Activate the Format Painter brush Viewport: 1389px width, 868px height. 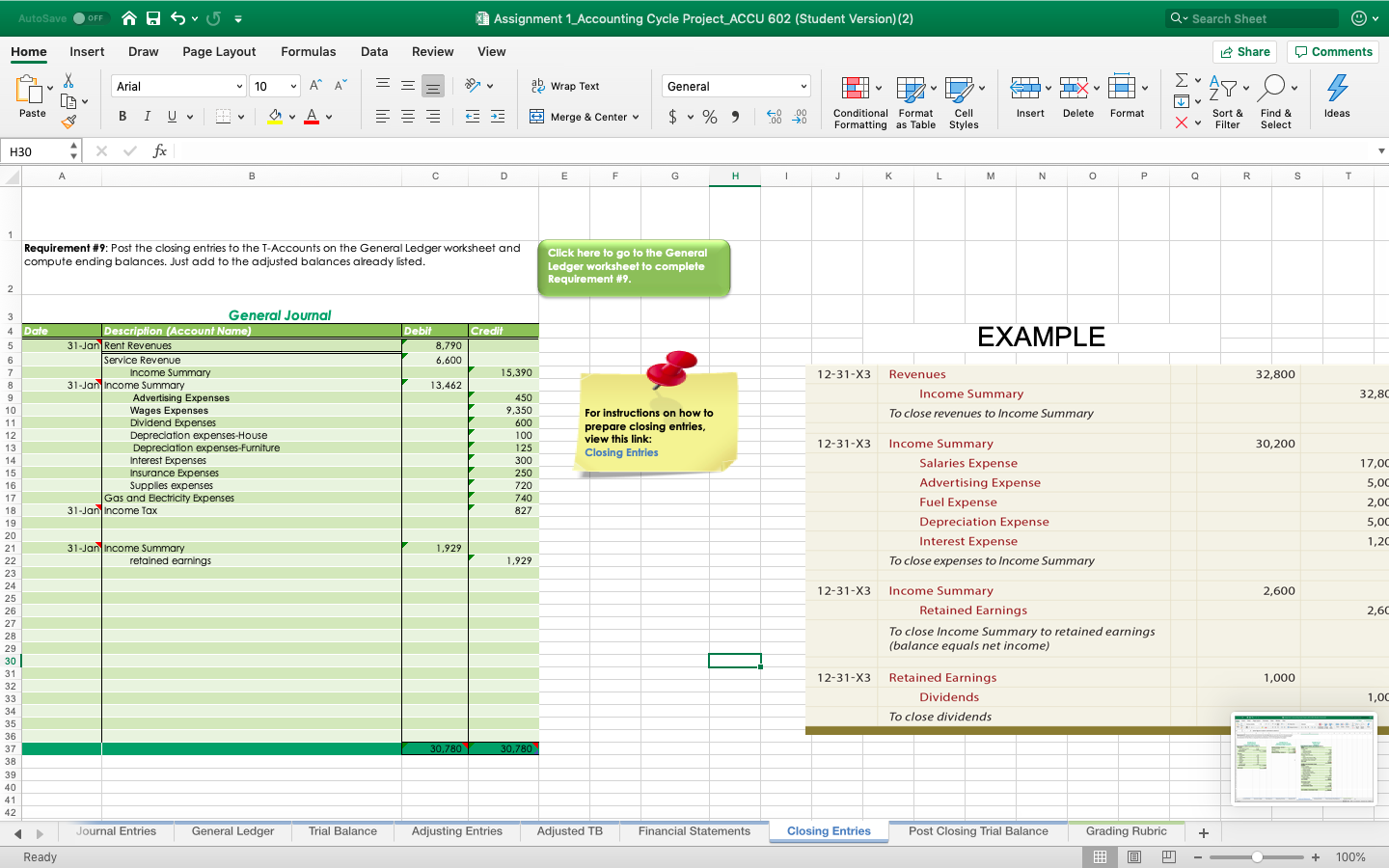click(x=68, y=122)
